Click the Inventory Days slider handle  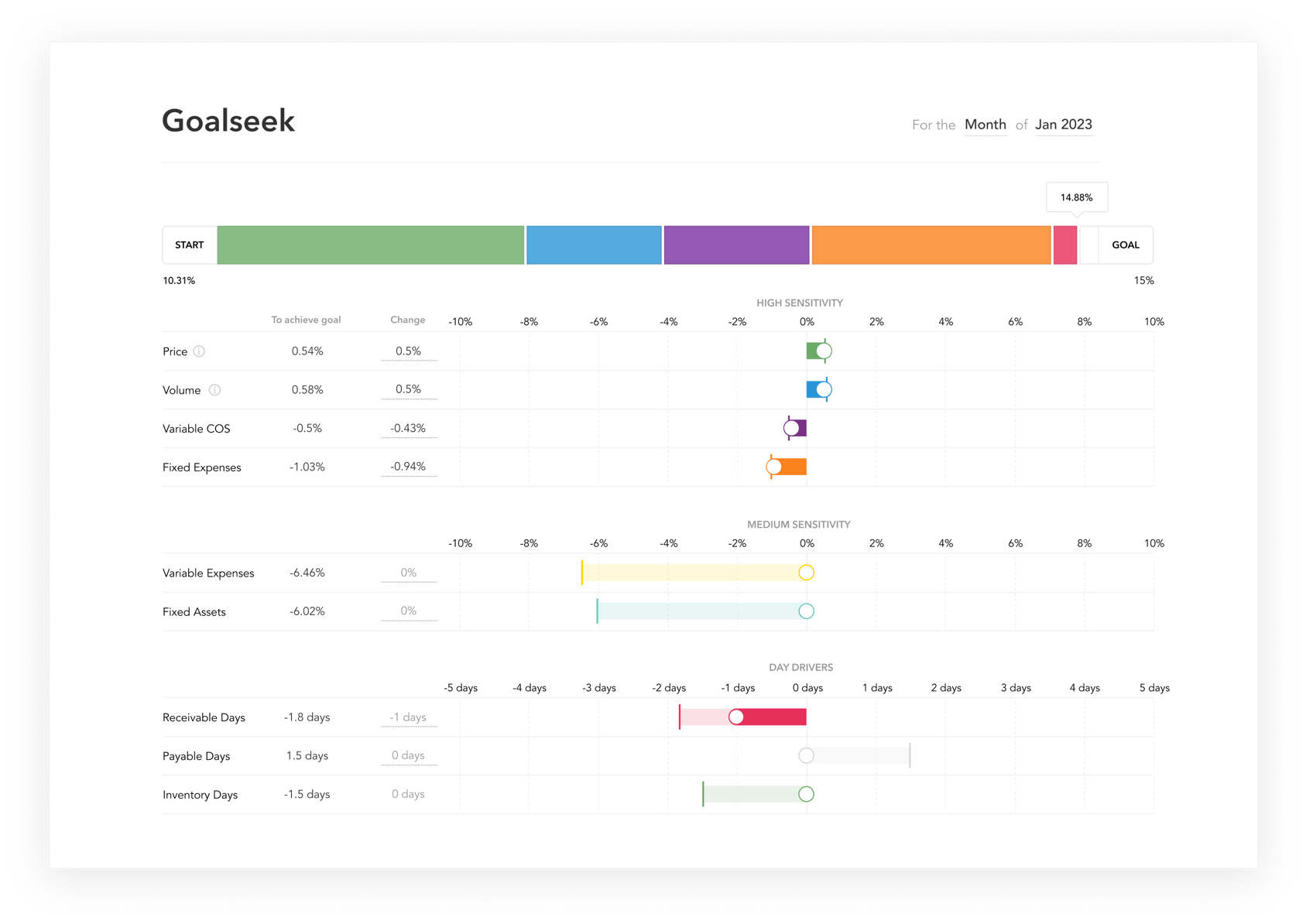coord(806,794)
